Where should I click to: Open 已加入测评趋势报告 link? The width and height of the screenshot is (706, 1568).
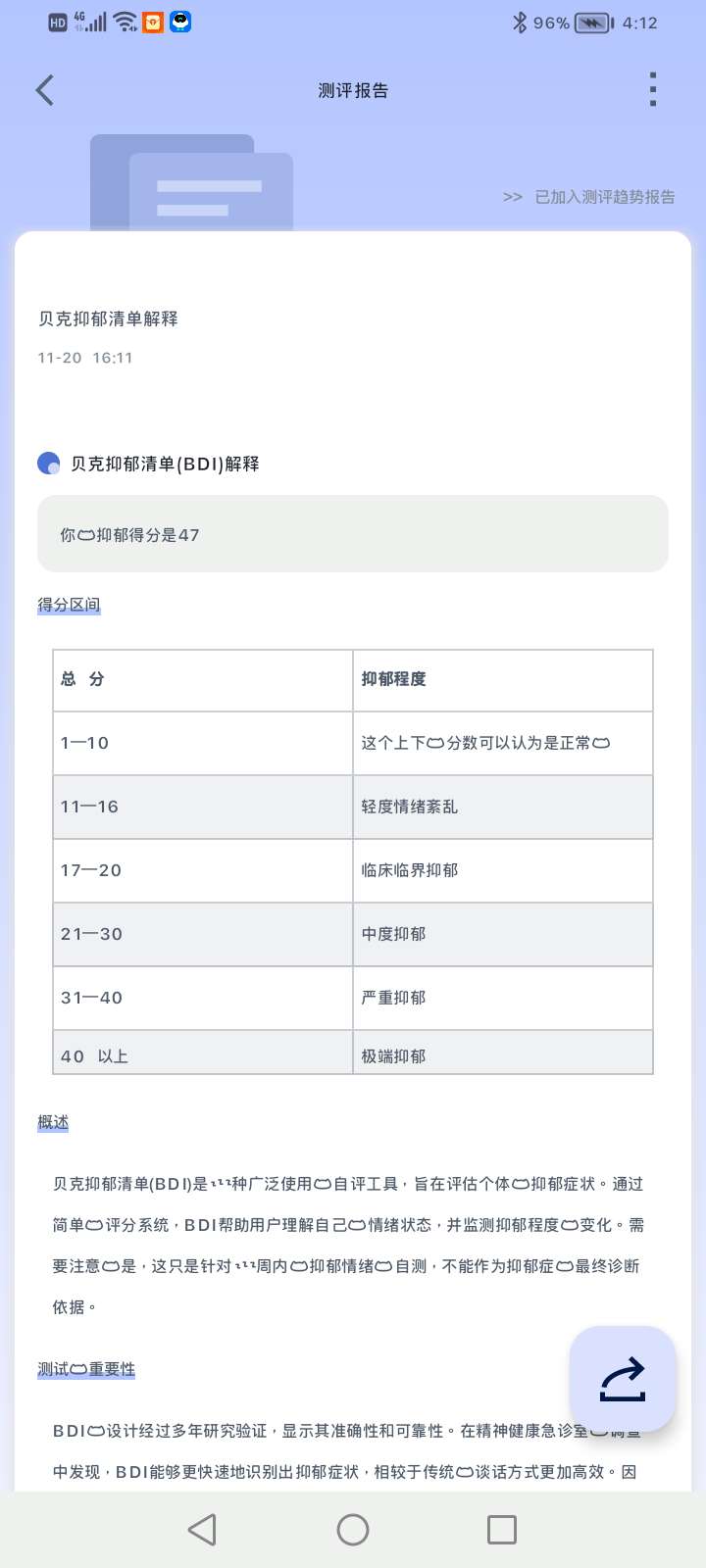coord(604,197)
